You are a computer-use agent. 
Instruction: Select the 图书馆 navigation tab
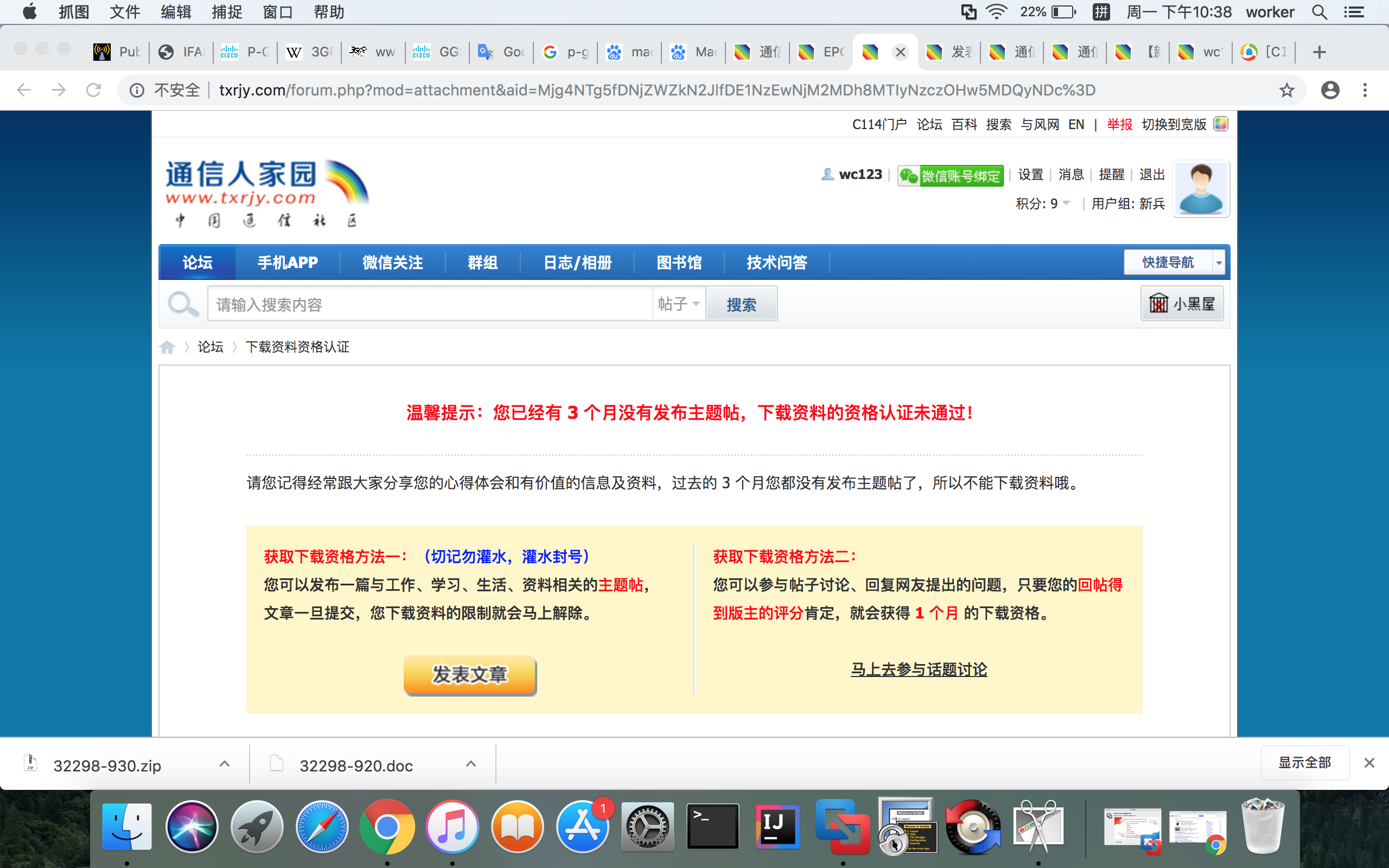coord(679,263)
